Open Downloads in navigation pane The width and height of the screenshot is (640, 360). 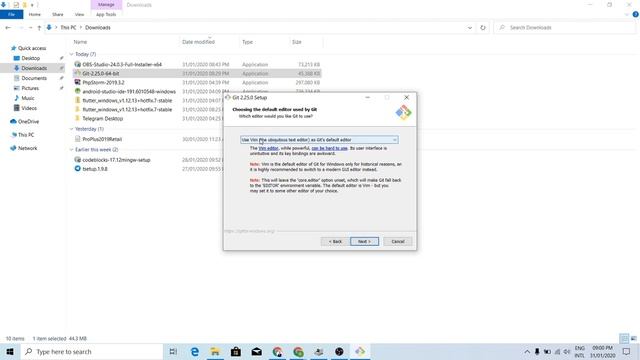[x=34, y=68]
